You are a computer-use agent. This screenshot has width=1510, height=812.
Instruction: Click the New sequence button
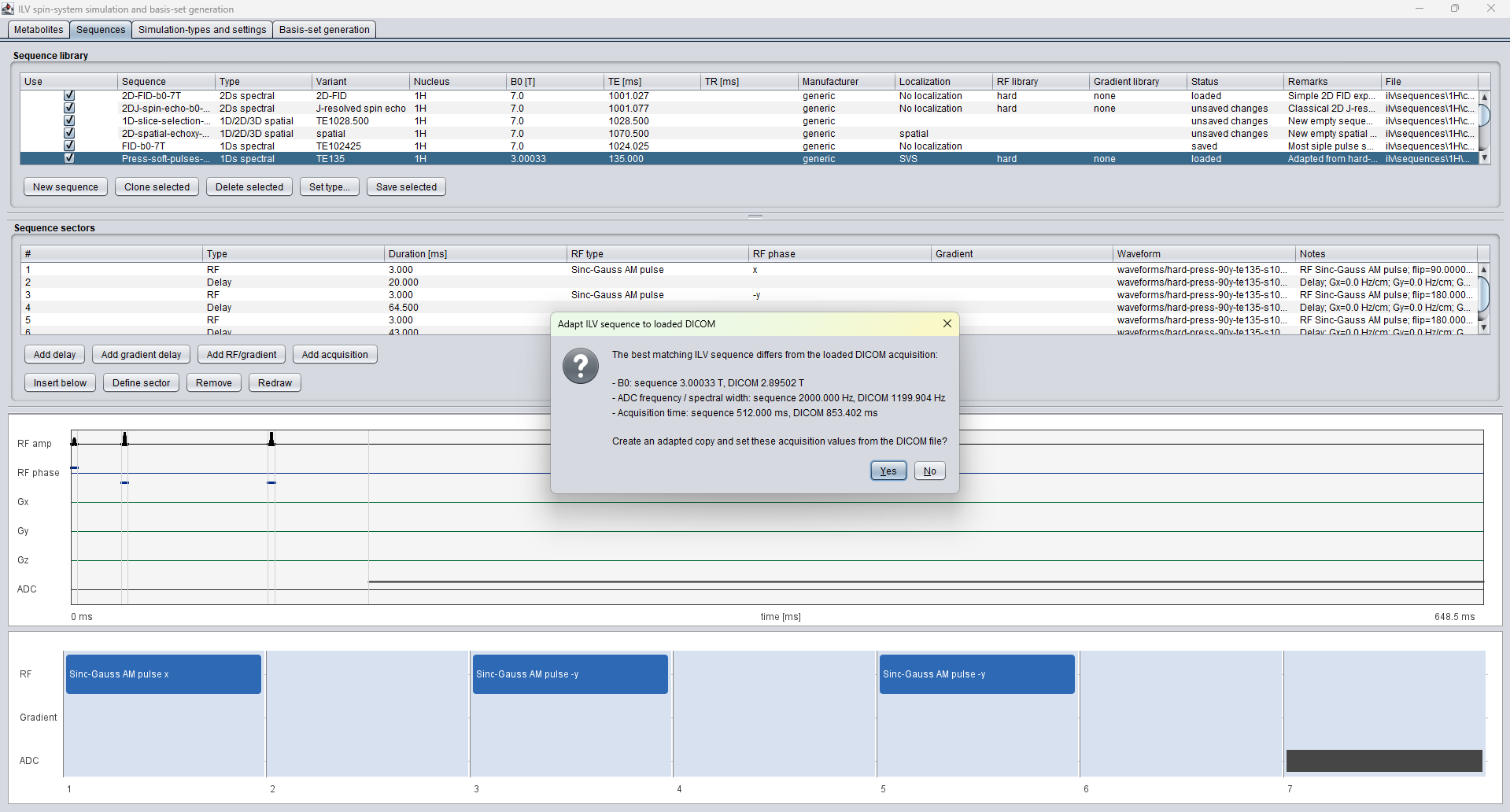tap(65, 187)
